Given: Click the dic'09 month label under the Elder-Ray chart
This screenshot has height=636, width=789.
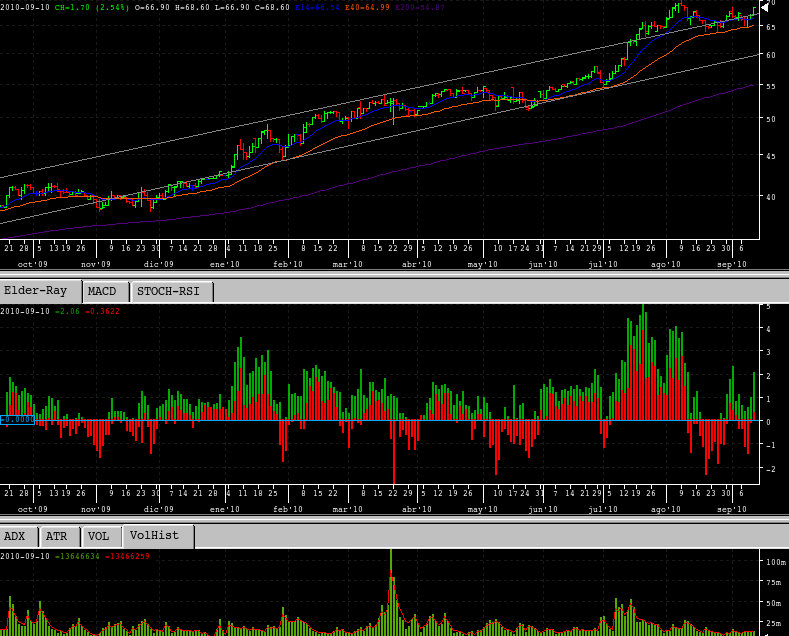Looking at the screenshot, I should coord(159,509).
